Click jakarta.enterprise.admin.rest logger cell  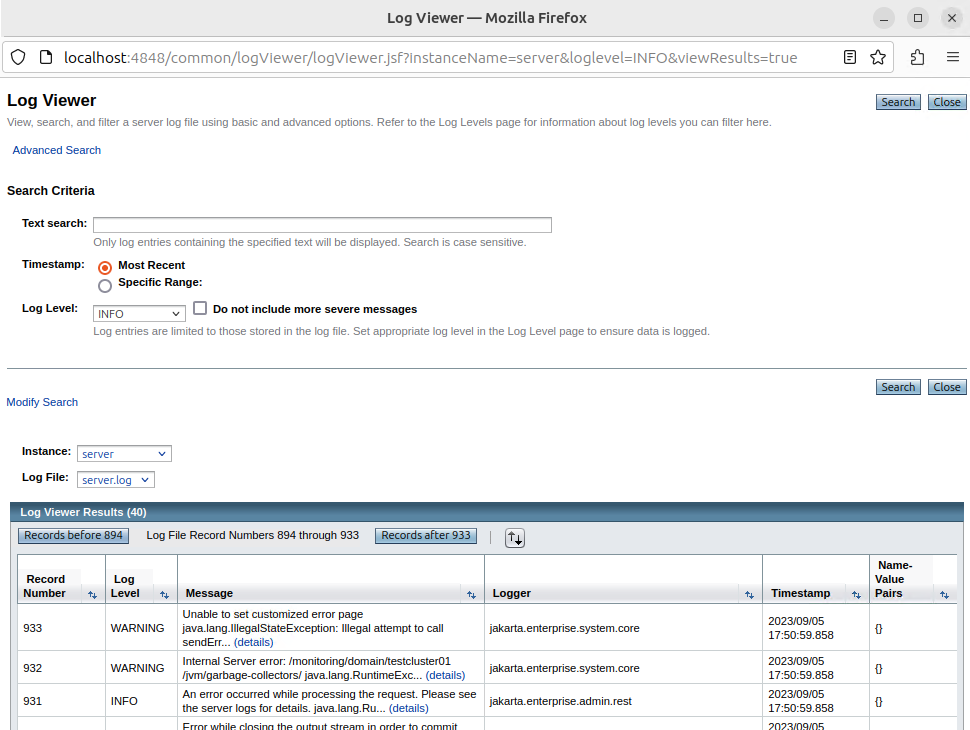(623, 701)
